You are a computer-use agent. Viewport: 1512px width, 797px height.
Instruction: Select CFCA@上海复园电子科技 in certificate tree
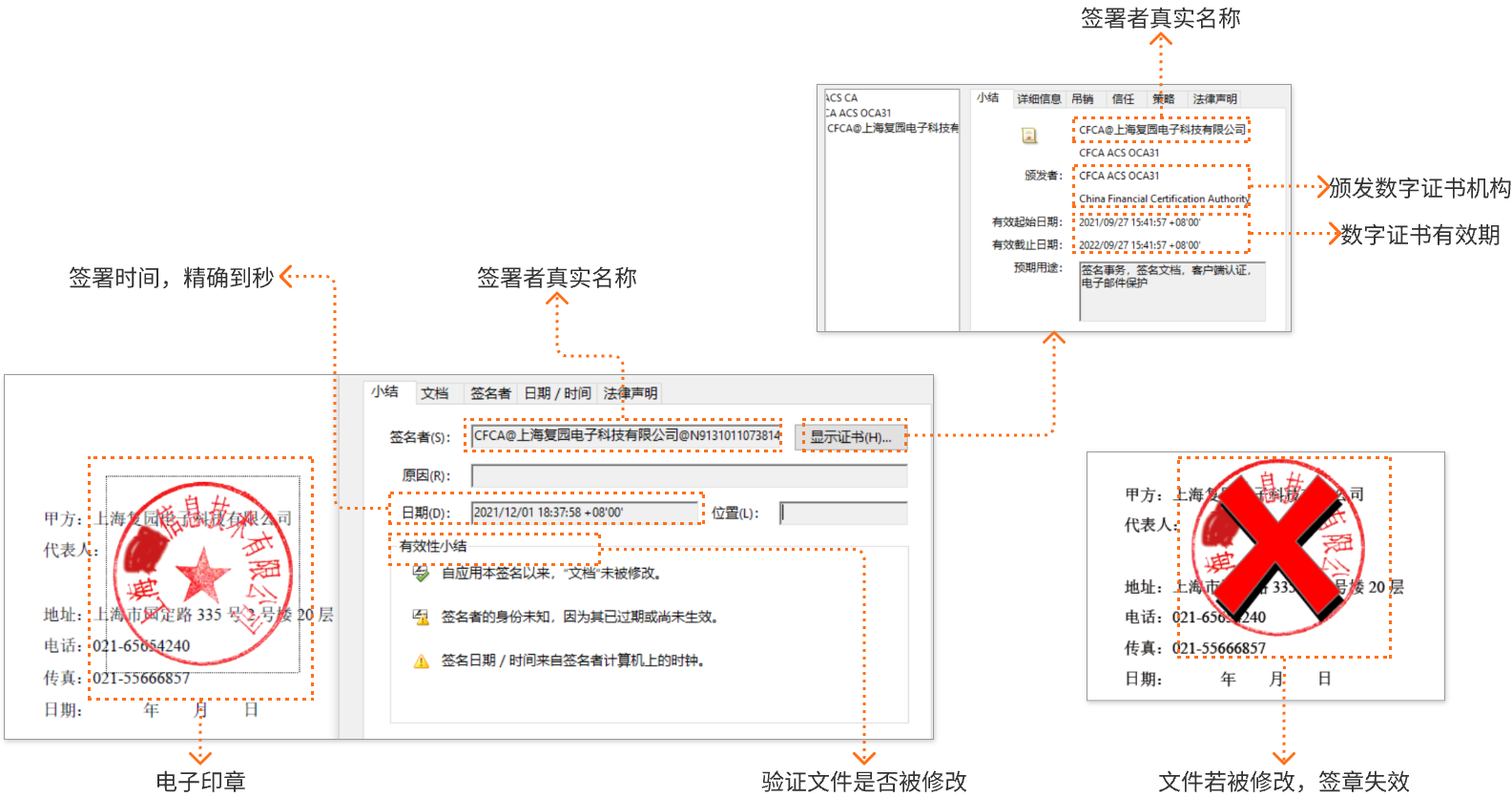pos(893,128)
